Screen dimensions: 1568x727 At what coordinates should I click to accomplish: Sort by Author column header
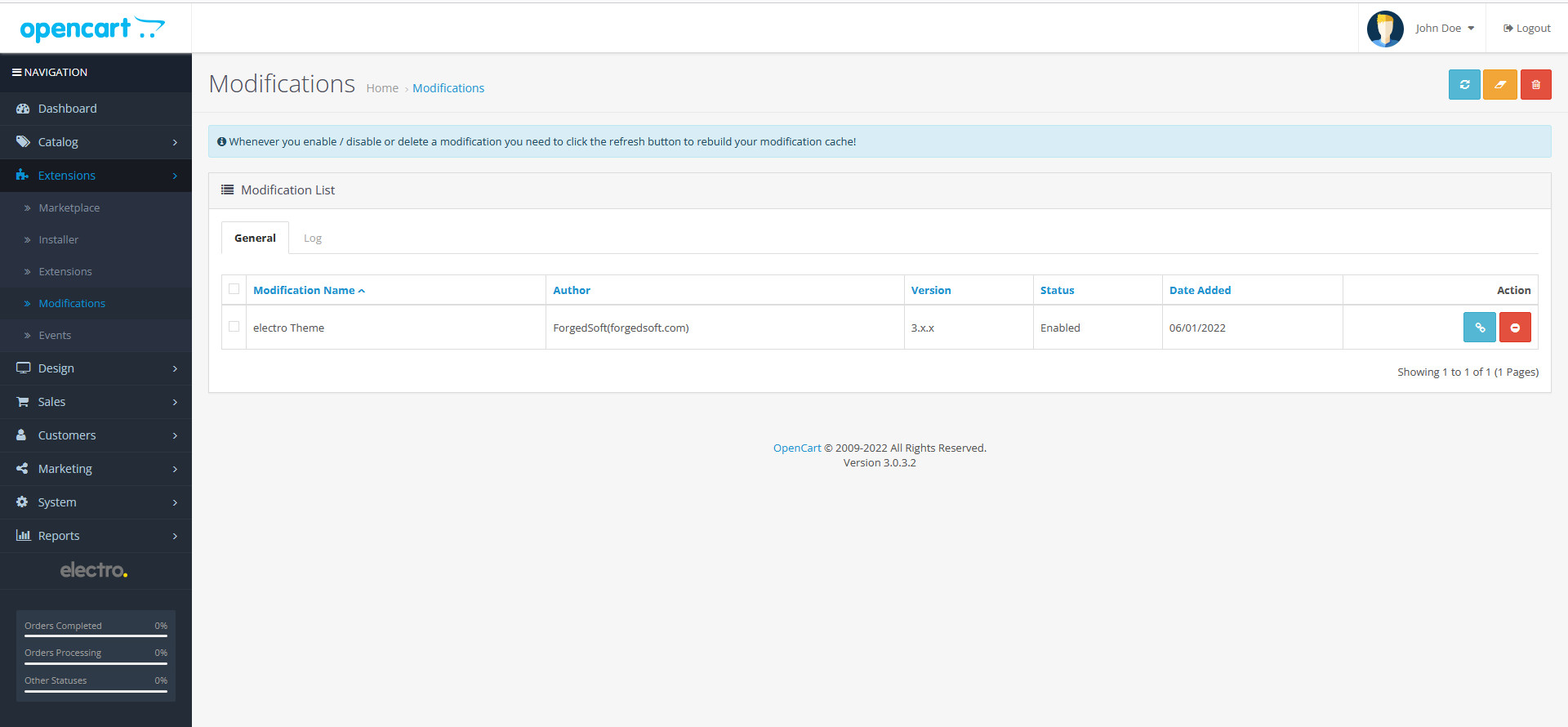(x=572, y=290)
